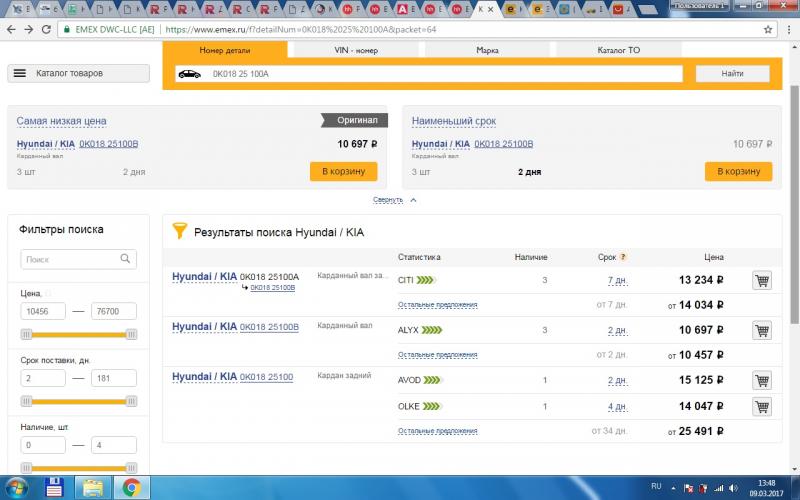Image resolution: width=800 pixels, height=500 pixels.
Task: Click the yellow funnel icon by the results title
Action: tap(180, 231)
